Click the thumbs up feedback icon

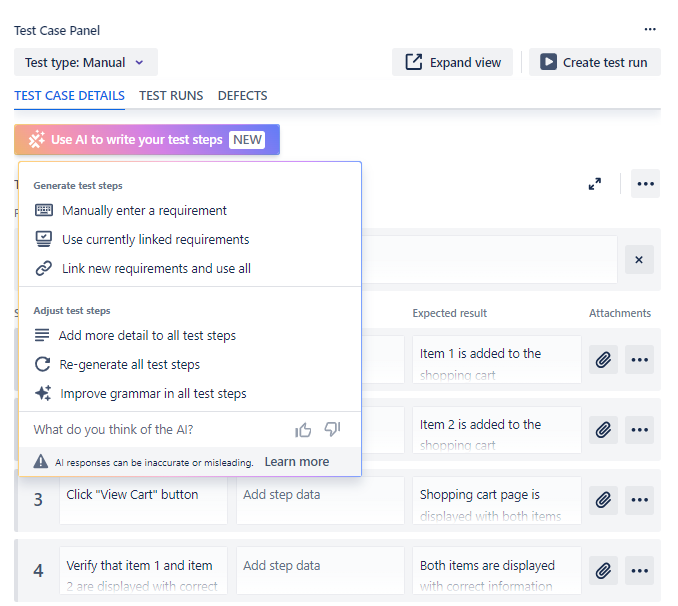pyautogui.click(x=303, y=430)
